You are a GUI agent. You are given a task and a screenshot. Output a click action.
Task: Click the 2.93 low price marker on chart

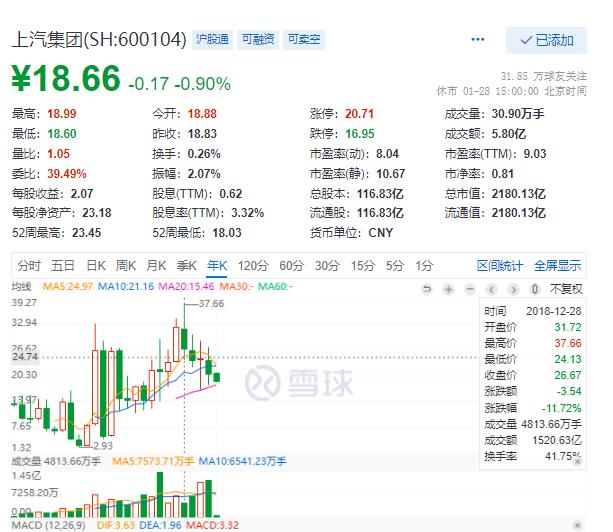coord(103,446)
